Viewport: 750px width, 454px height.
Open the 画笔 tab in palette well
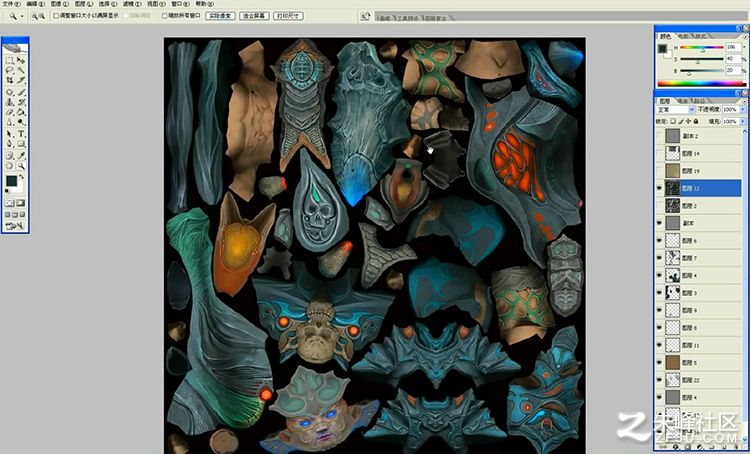384,18
